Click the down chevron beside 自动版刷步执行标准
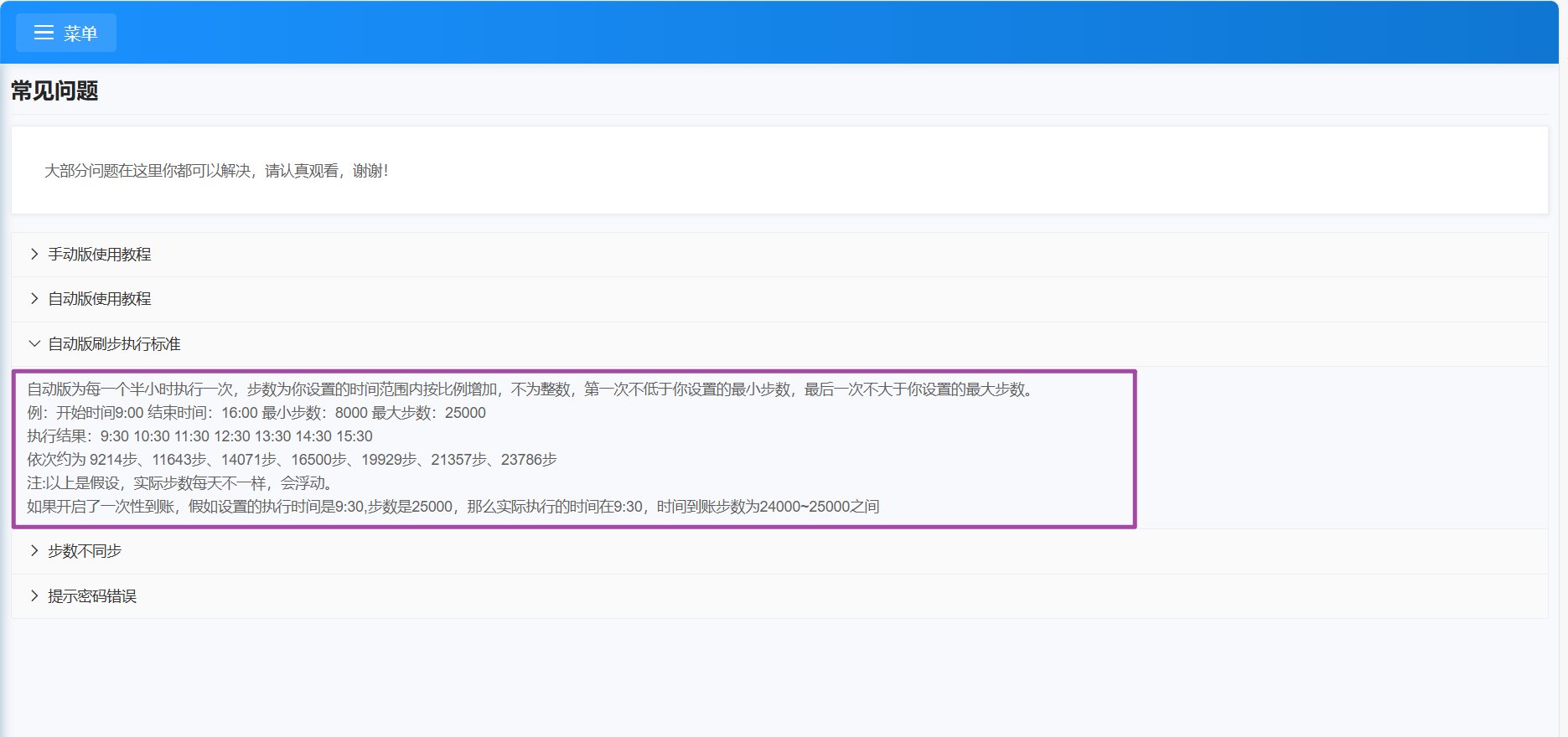Image resolution: width=1568 pixels, height=737 pixels. pos(34,344)
